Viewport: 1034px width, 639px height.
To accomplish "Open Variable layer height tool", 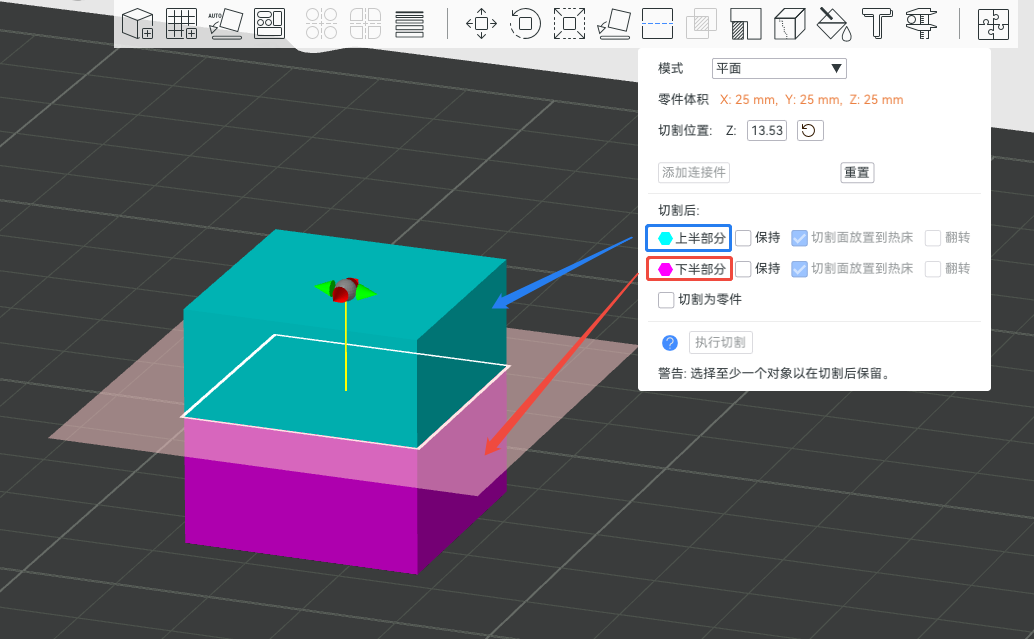I will [410, 24].
